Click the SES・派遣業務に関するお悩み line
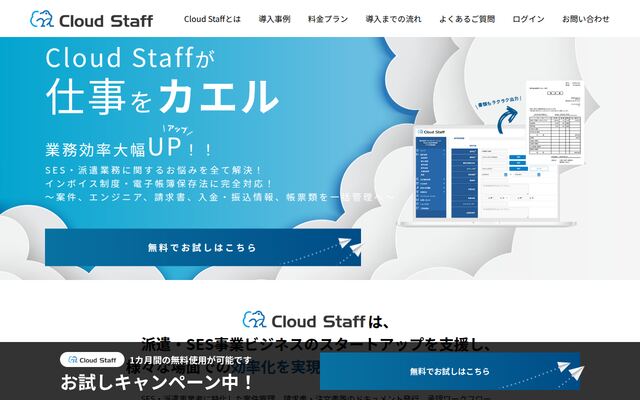Screen dimensions: 640x400 point(153,170)
